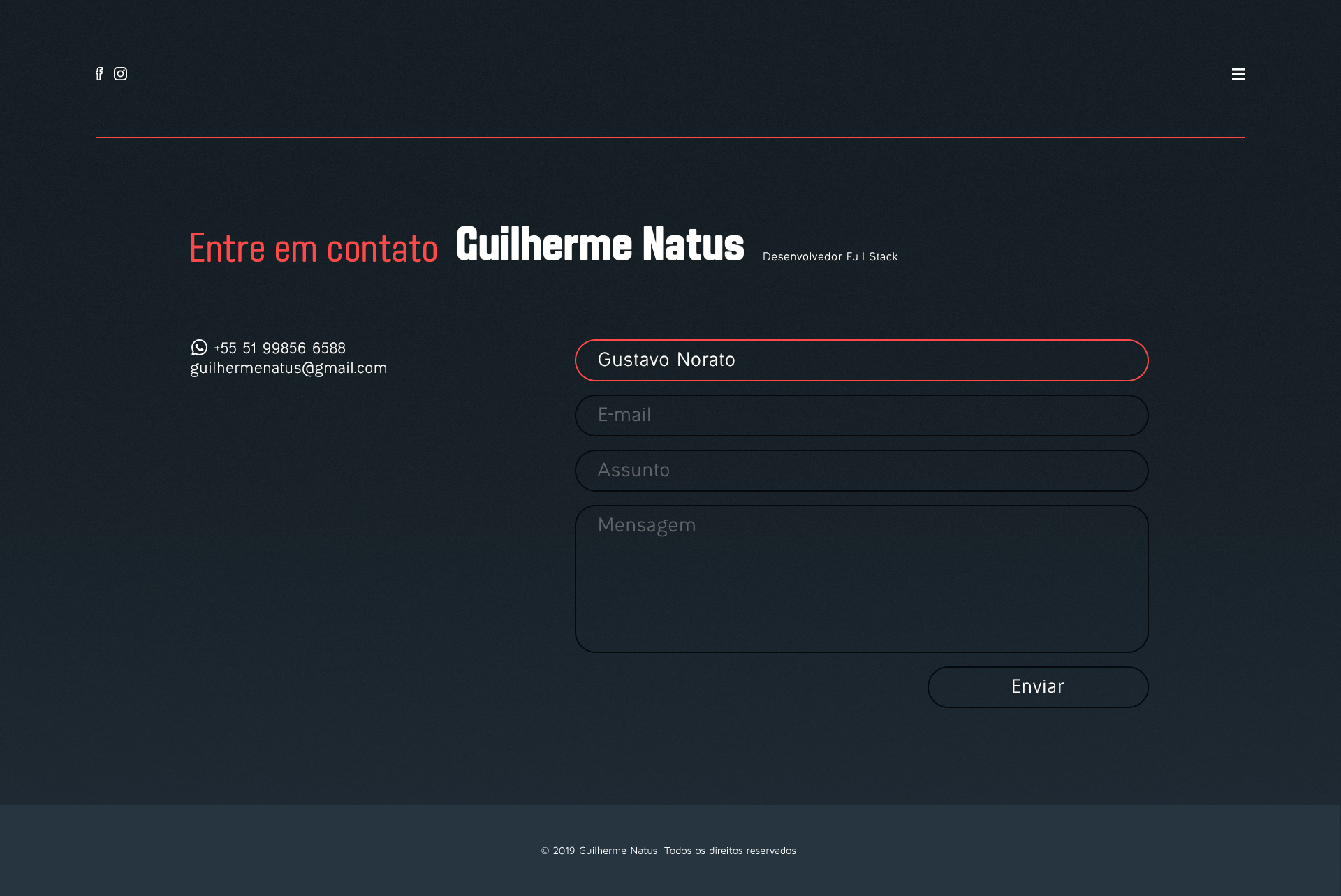Focus the name field containing Gustavo Norato

861,360
